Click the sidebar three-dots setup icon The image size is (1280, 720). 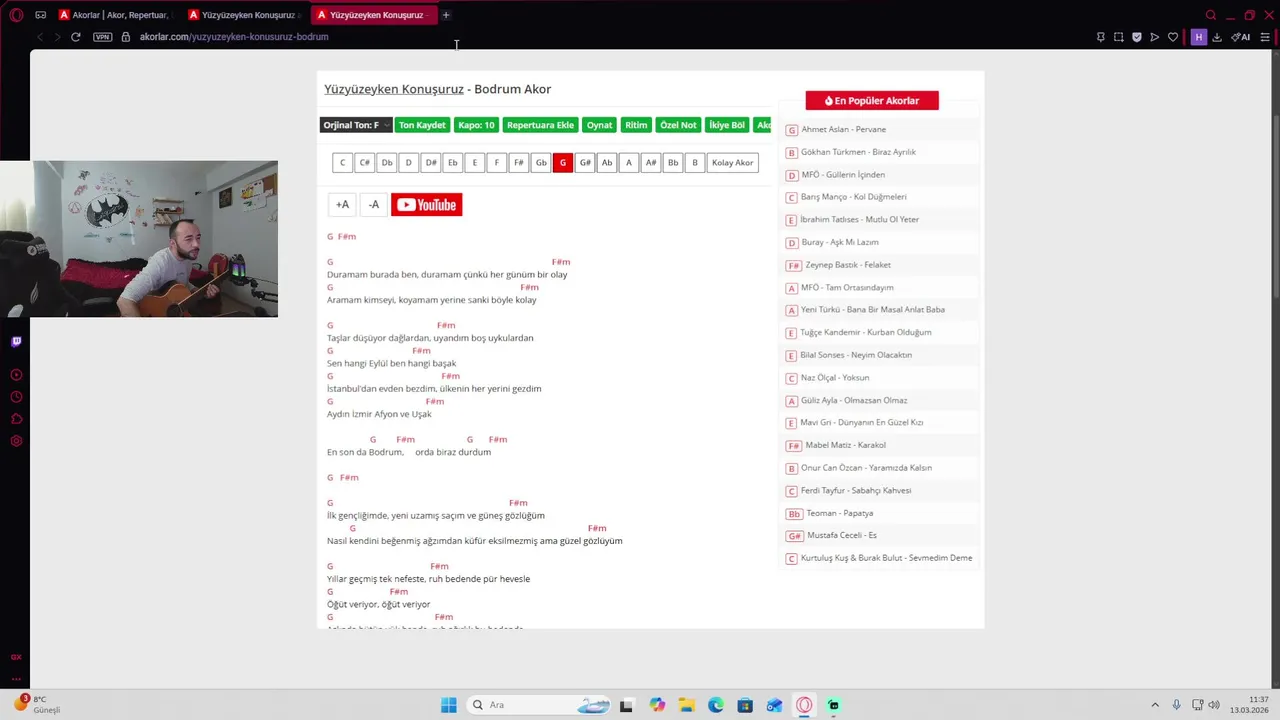coord(16,679)
